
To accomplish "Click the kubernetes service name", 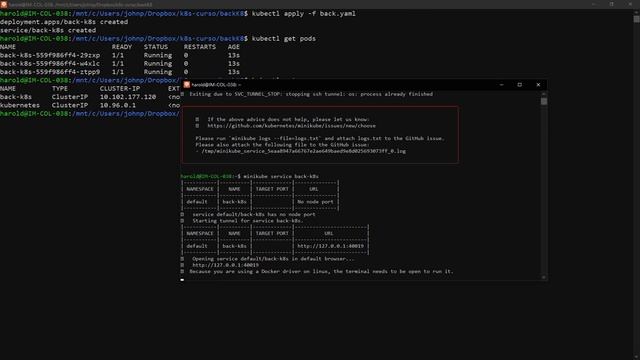I will point(20,105).
